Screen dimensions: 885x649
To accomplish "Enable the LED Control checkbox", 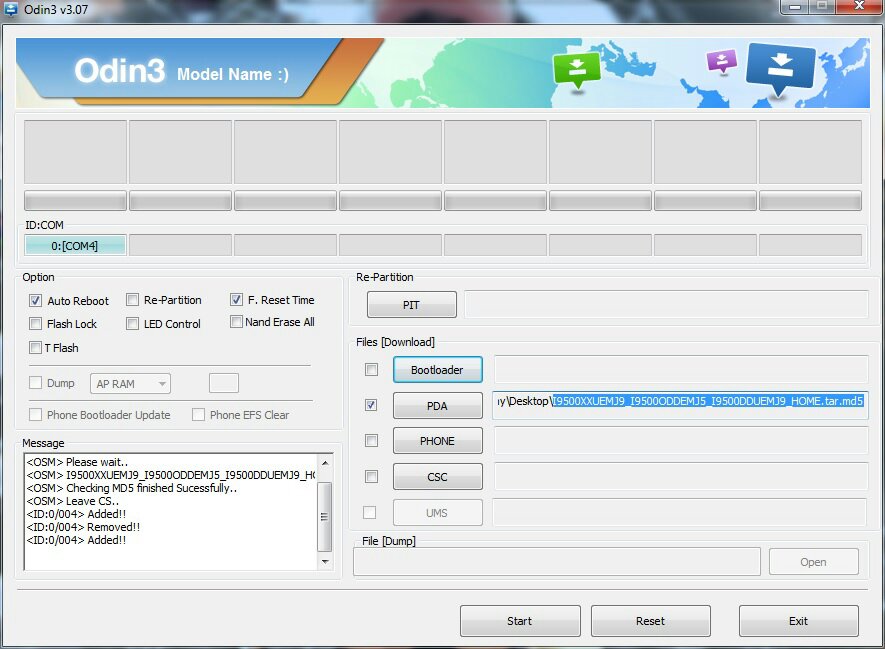I will click(x=132, y=324).
